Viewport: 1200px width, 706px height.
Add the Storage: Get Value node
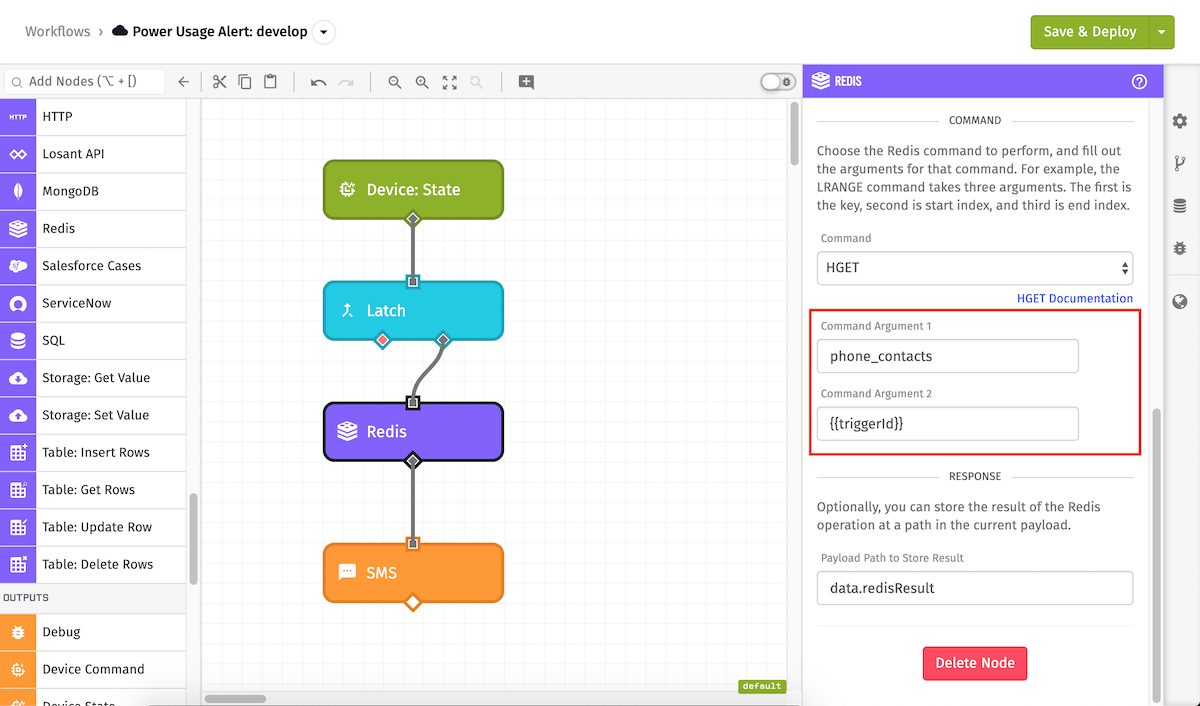click(93, 378)
